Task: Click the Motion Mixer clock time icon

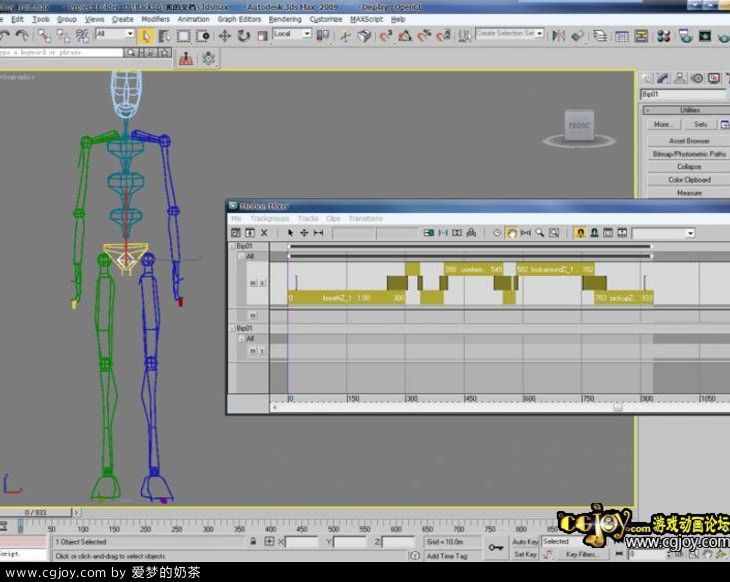Action: point(497,233)
